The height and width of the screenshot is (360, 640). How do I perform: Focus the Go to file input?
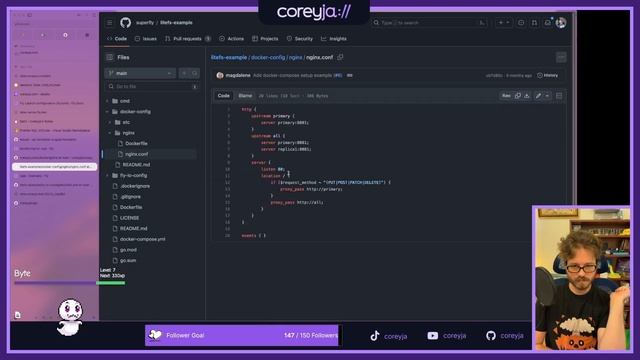tap(152, 87)
